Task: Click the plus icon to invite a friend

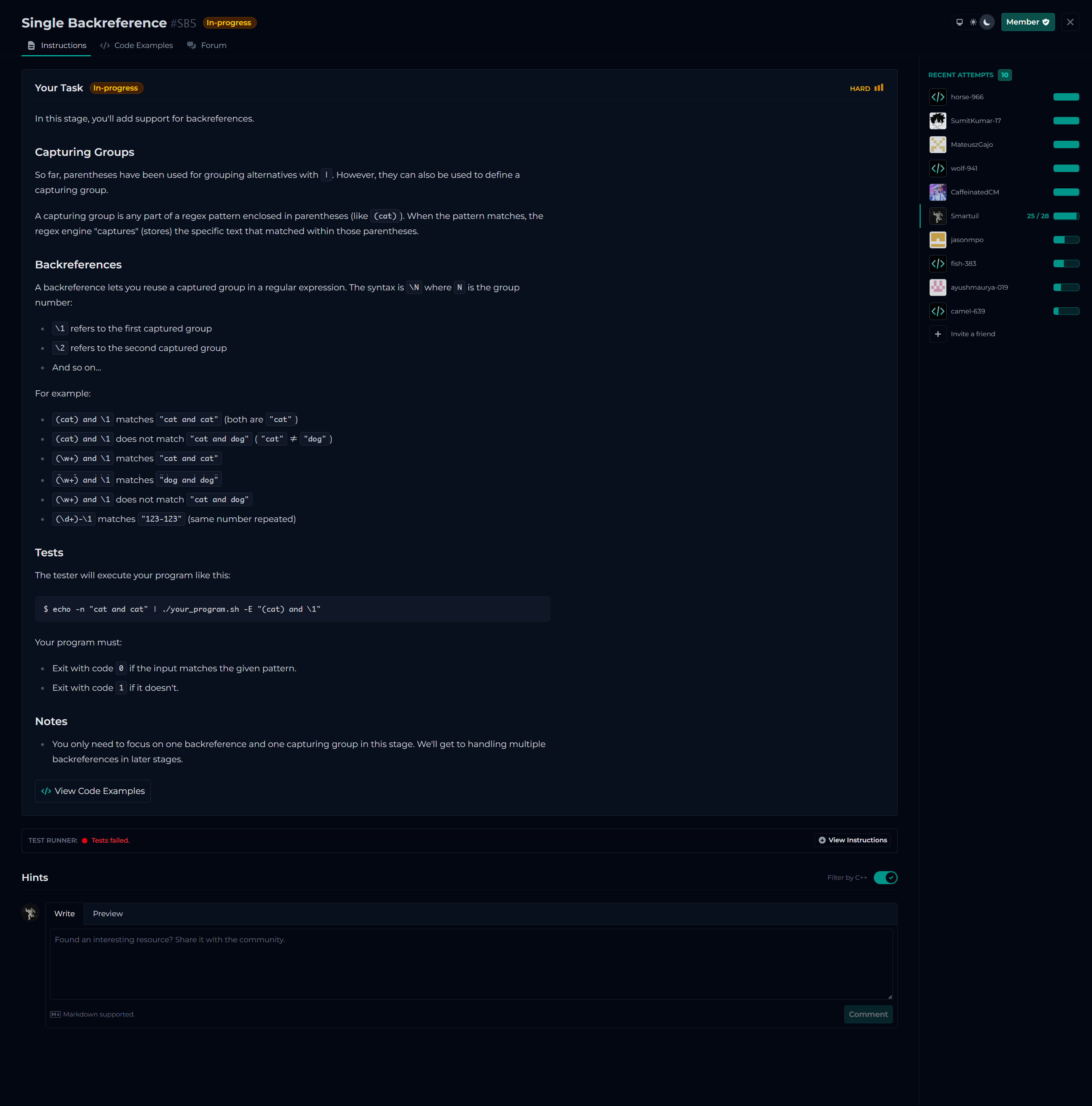Action: click(x=938, y=334)
